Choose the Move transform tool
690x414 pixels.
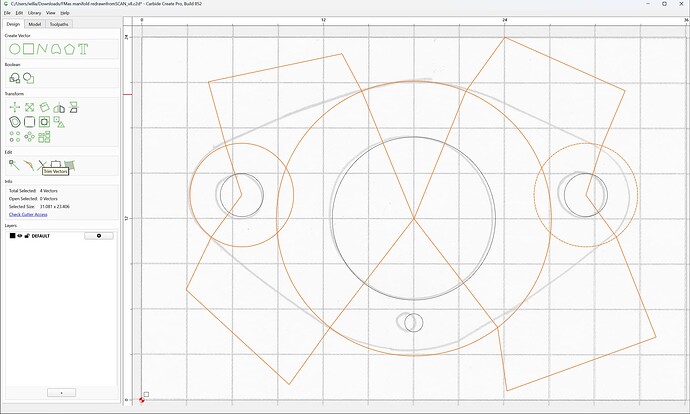[15, 107]
